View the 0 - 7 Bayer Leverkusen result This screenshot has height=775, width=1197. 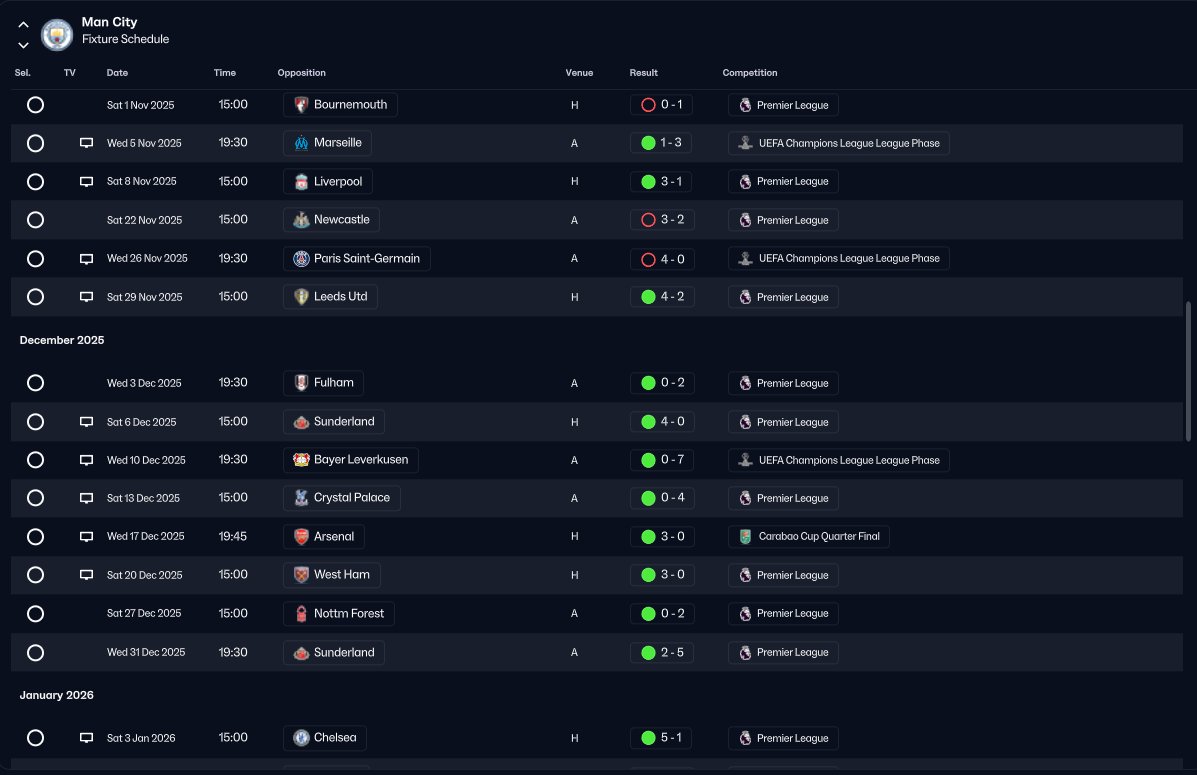point(662,460)
